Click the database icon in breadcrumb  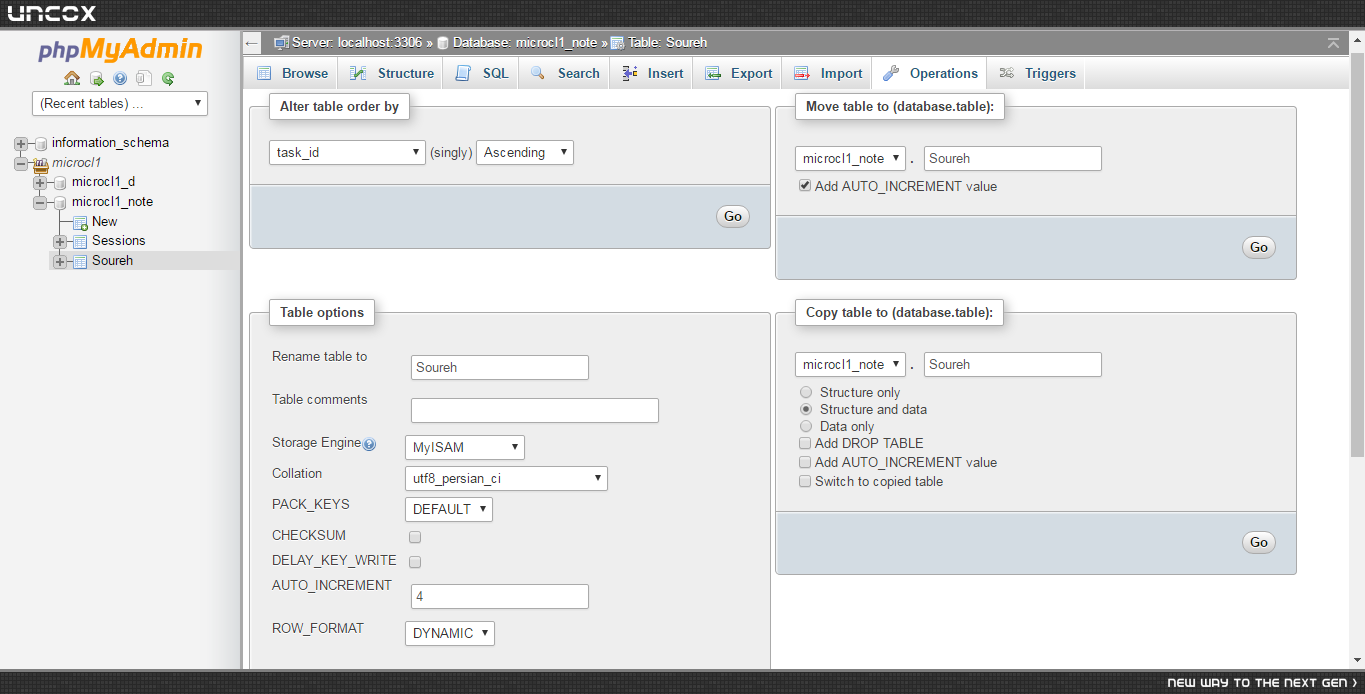pyautogui.click(x=443, y=43)
